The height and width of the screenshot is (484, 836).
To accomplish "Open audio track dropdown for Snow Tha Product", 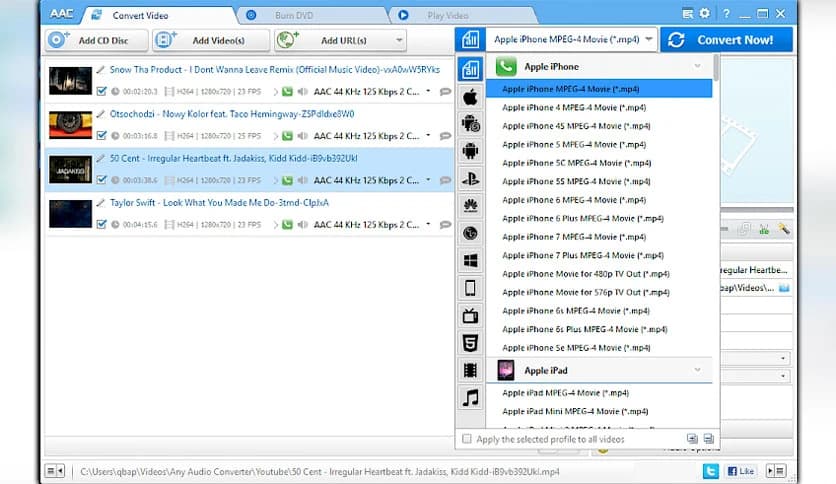I will (428, 91).
